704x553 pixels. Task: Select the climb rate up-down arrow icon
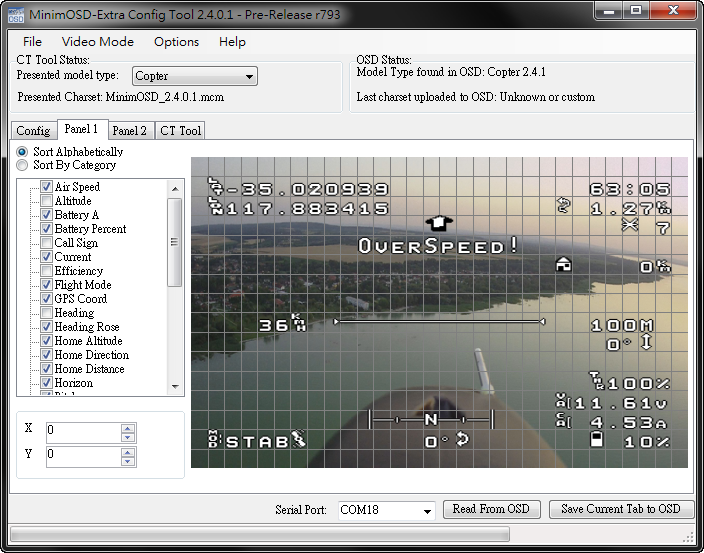646,342
